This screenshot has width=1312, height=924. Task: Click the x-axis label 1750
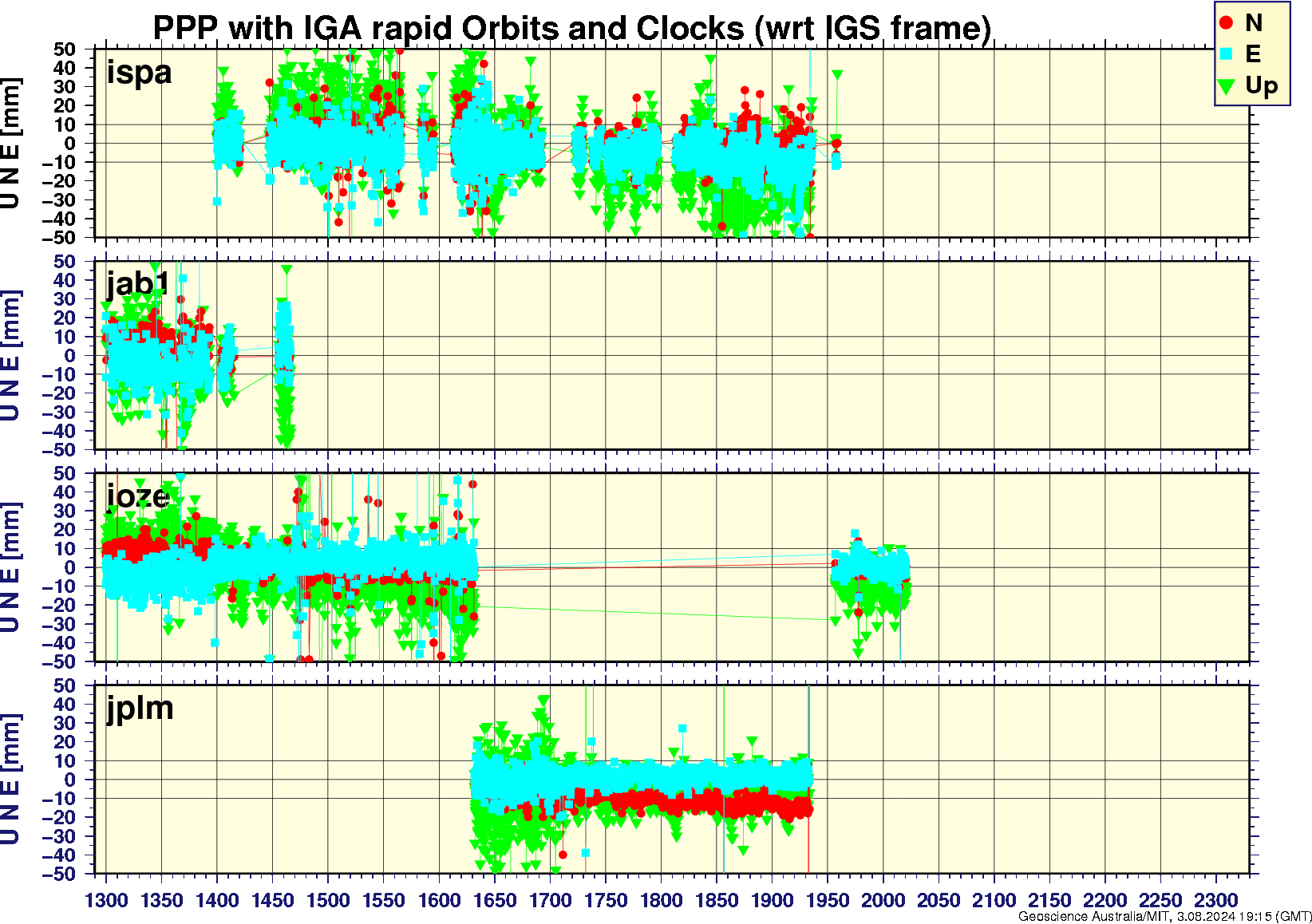pos(606,900)
